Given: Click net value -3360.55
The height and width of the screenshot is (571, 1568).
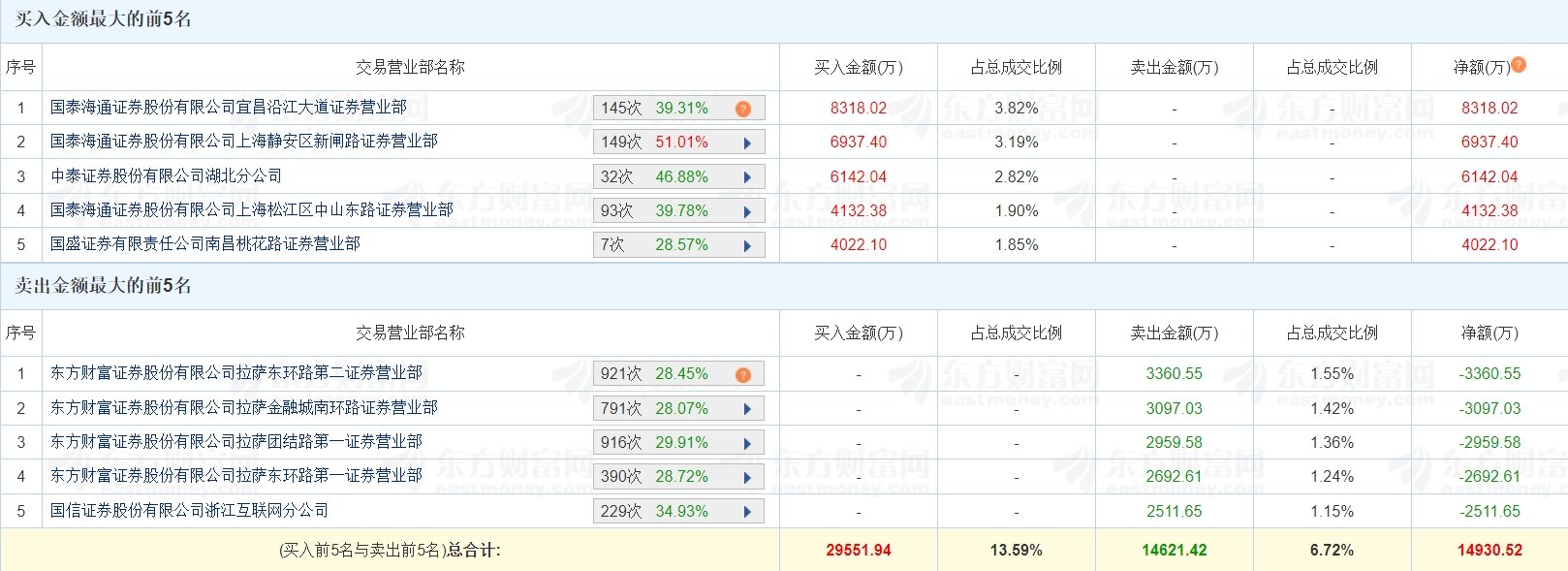Looking at the screenshot, I should 1490,374.
